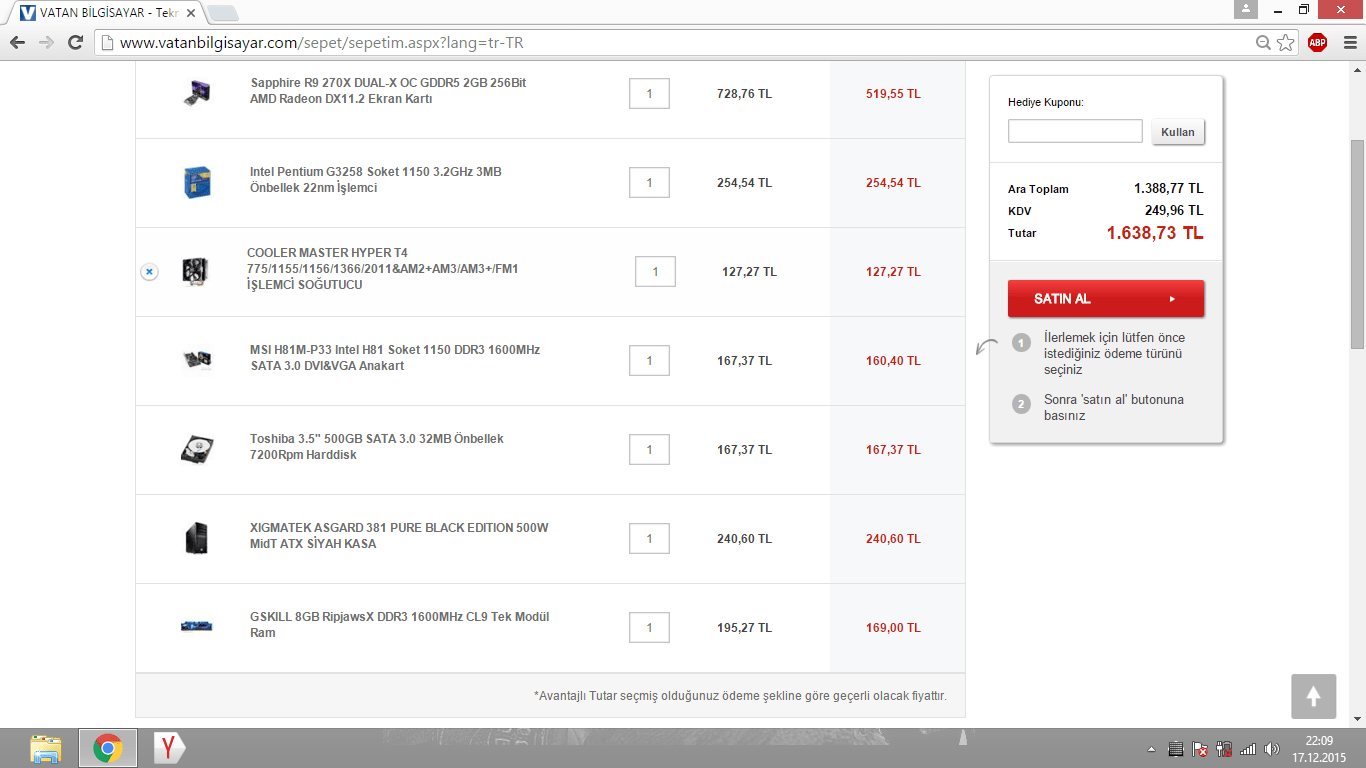Show hidden system tray icons

click(1151, 749)
